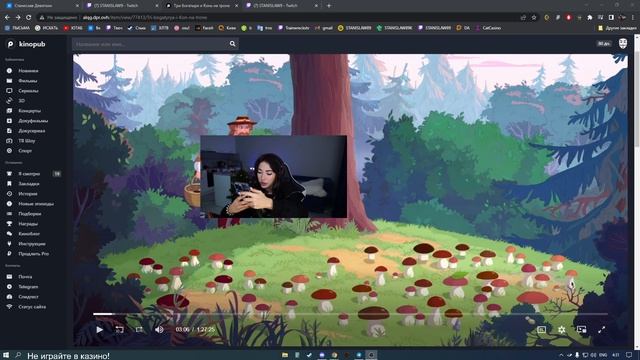
Task: Click the kinopub logo
Action: (26, 44)
